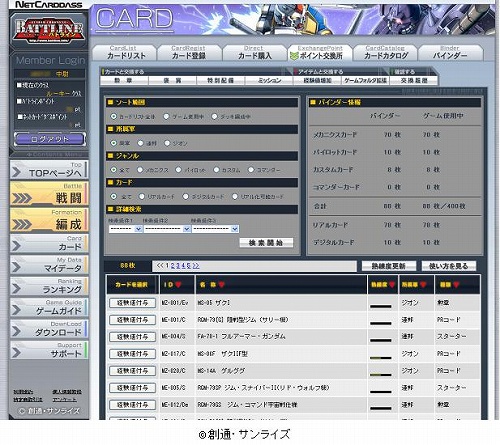Go to page 2 of card list
Viewport: 500px width, 445px height.
point(172,266)
